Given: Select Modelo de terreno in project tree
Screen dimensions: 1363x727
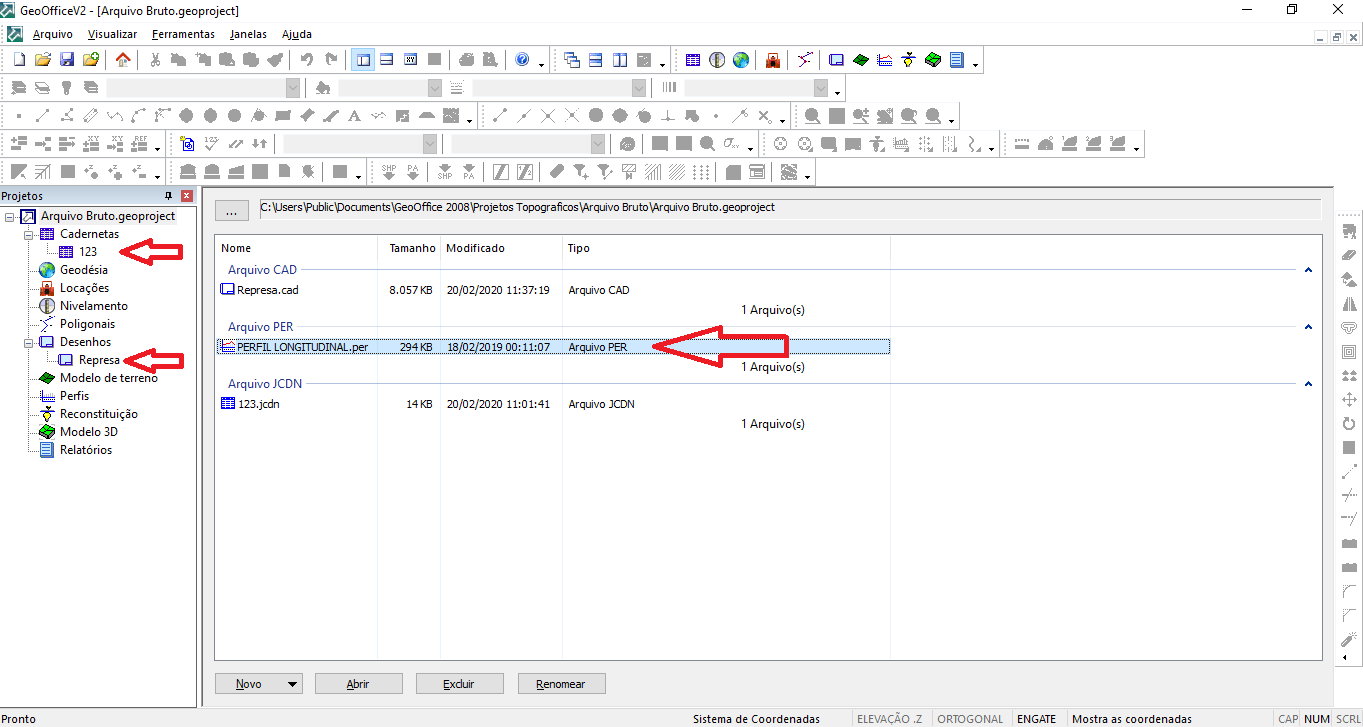Looking at the screenshot, I should [x=108, y=378].
